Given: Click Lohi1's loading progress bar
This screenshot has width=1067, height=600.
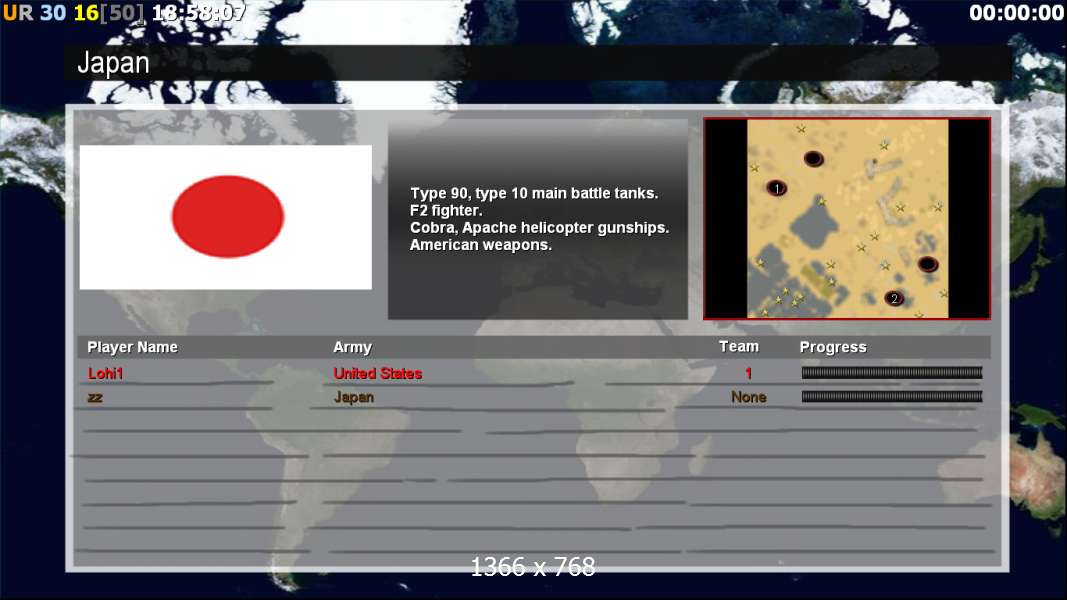Looking at the screenshot, I should [891, 373].
